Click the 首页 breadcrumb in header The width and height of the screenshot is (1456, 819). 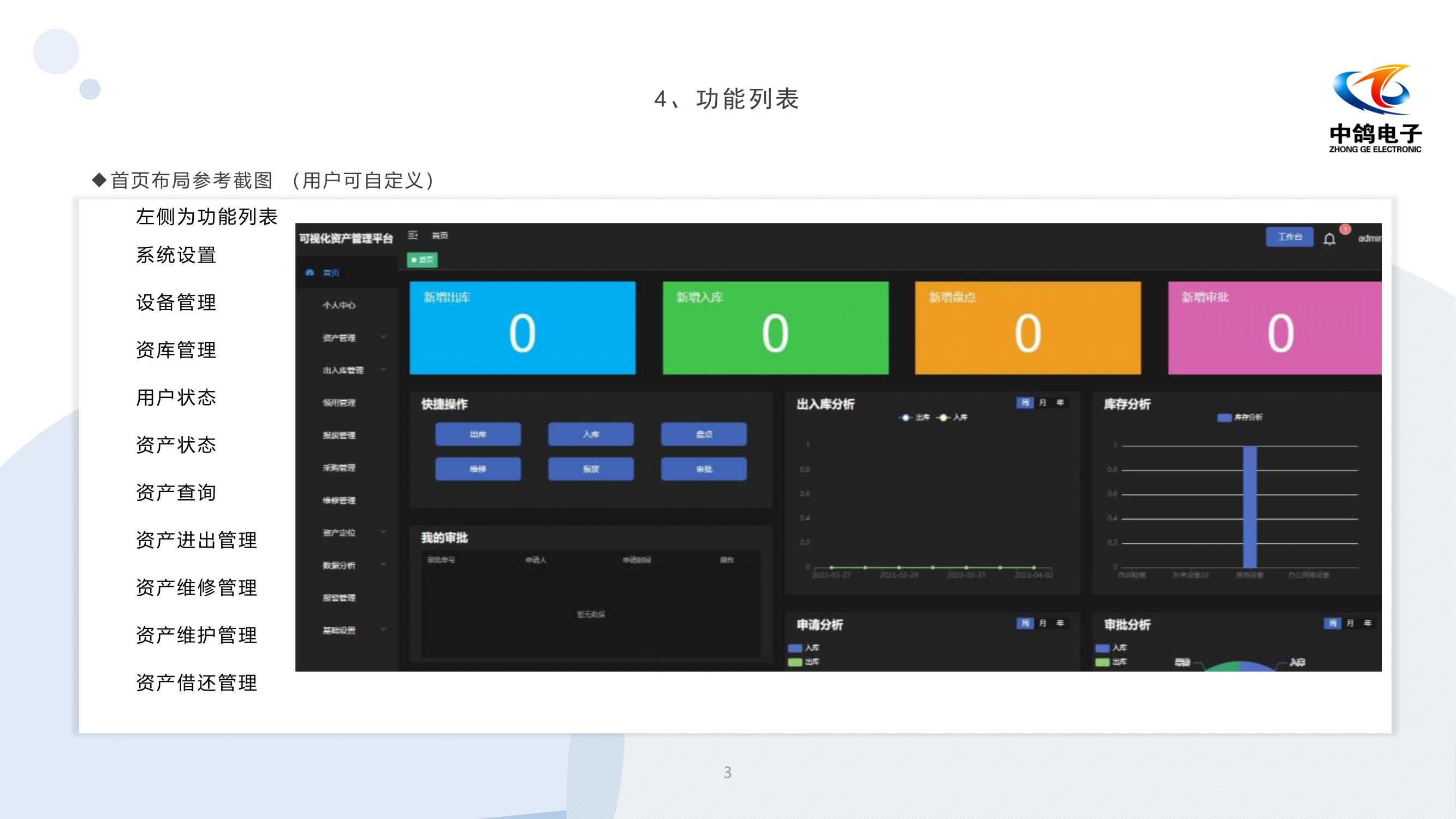pos(439,236)
